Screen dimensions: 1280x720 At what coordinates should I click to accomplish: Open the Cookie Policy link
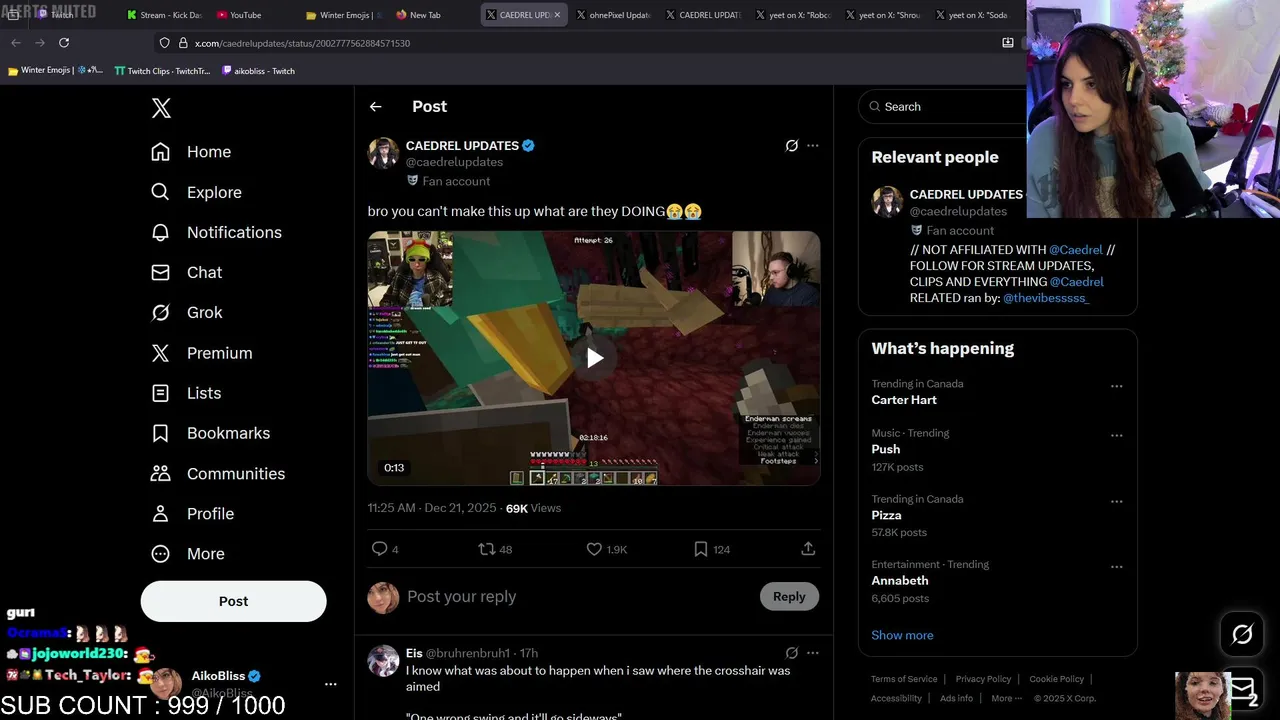(1056, 679)
